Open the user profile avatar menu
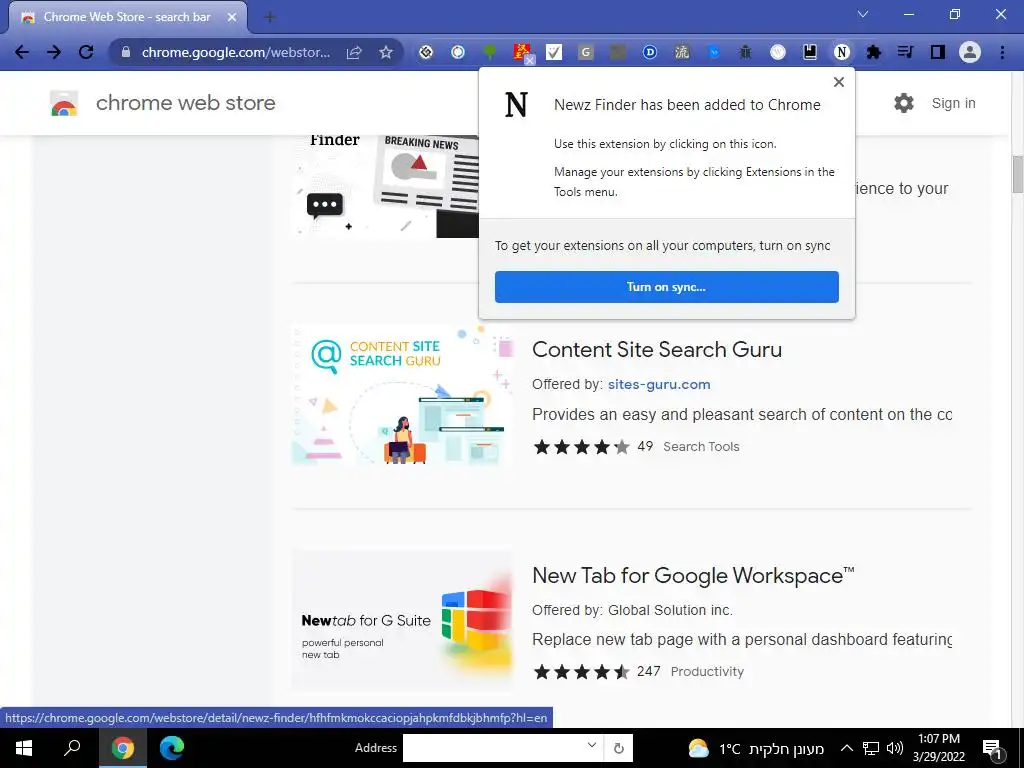 click(x=970, y=52)
